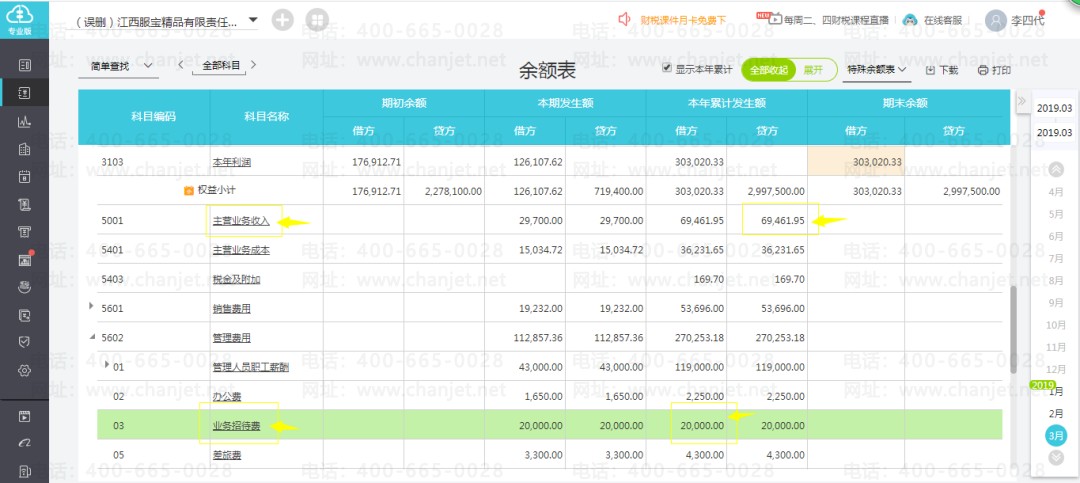Click the round grid icon in header
Image resolution: width=1080 pixels, height=483 pixels.
pos(317,20)
